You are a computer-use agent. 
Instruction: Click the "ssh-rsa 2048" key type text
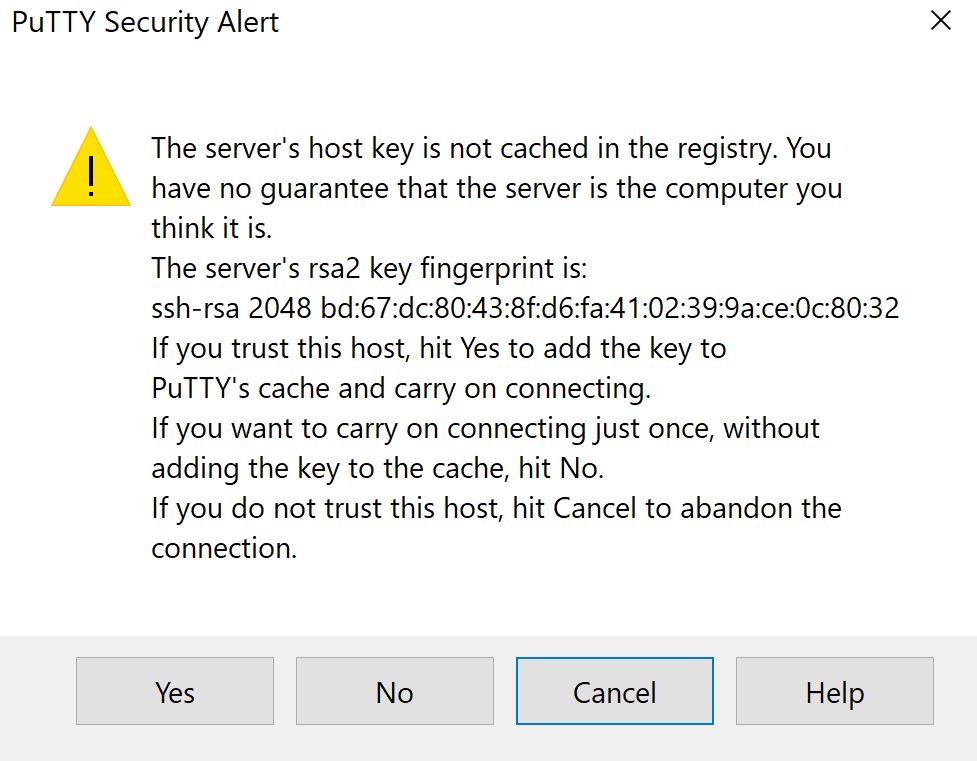point(216,308)
